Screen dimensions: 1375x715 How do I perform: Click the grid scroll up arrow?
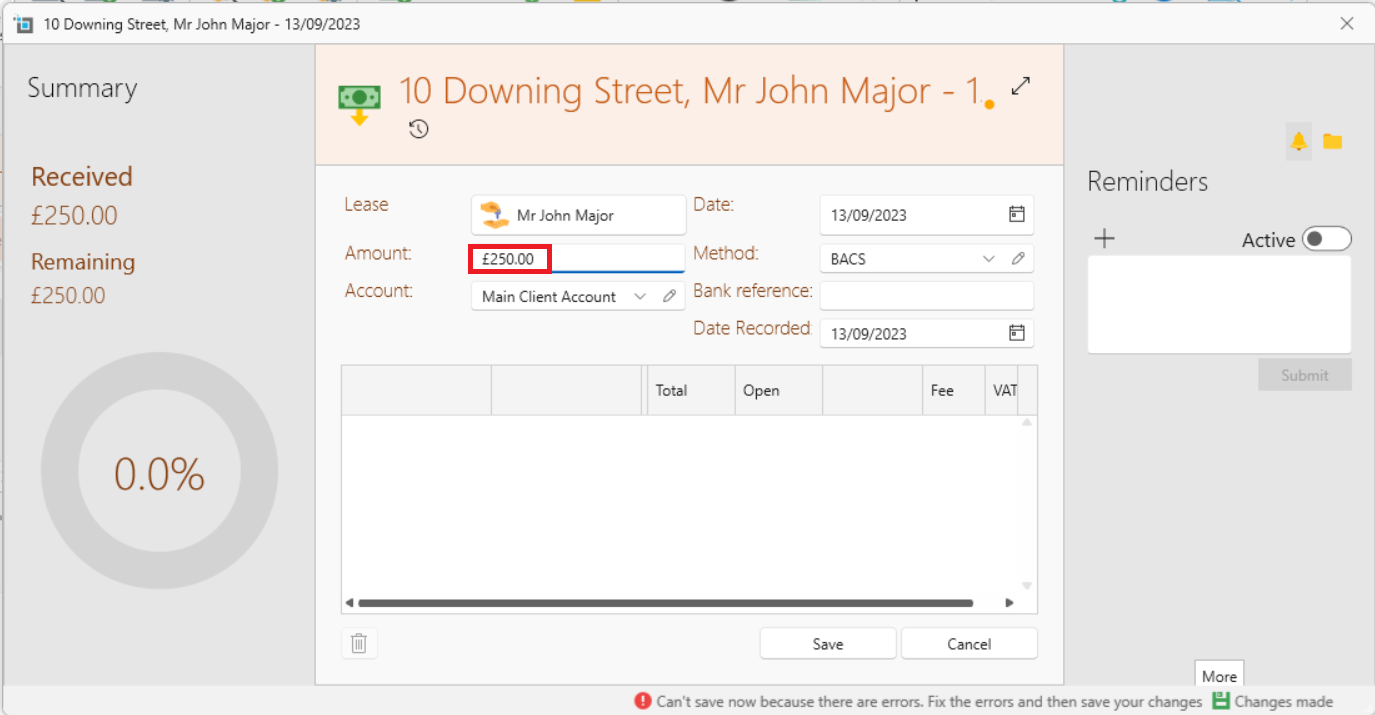[x=1027, y=423]
